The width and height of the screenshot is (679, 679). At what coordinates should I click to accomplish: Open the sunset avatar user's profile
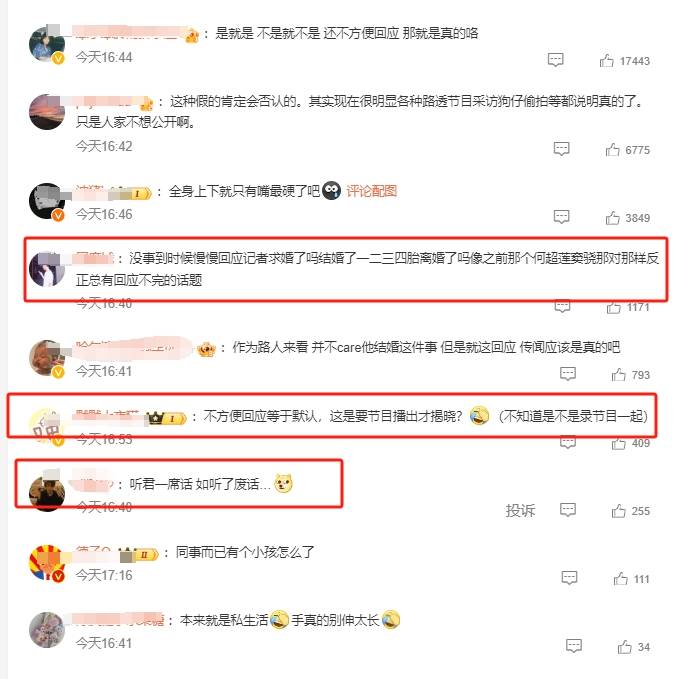pos(47,112)
